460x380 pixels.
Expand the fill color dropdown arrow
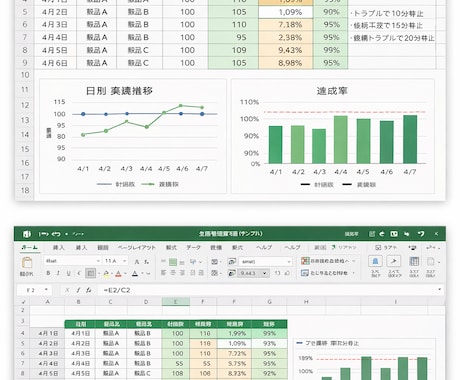click(111, 274)
